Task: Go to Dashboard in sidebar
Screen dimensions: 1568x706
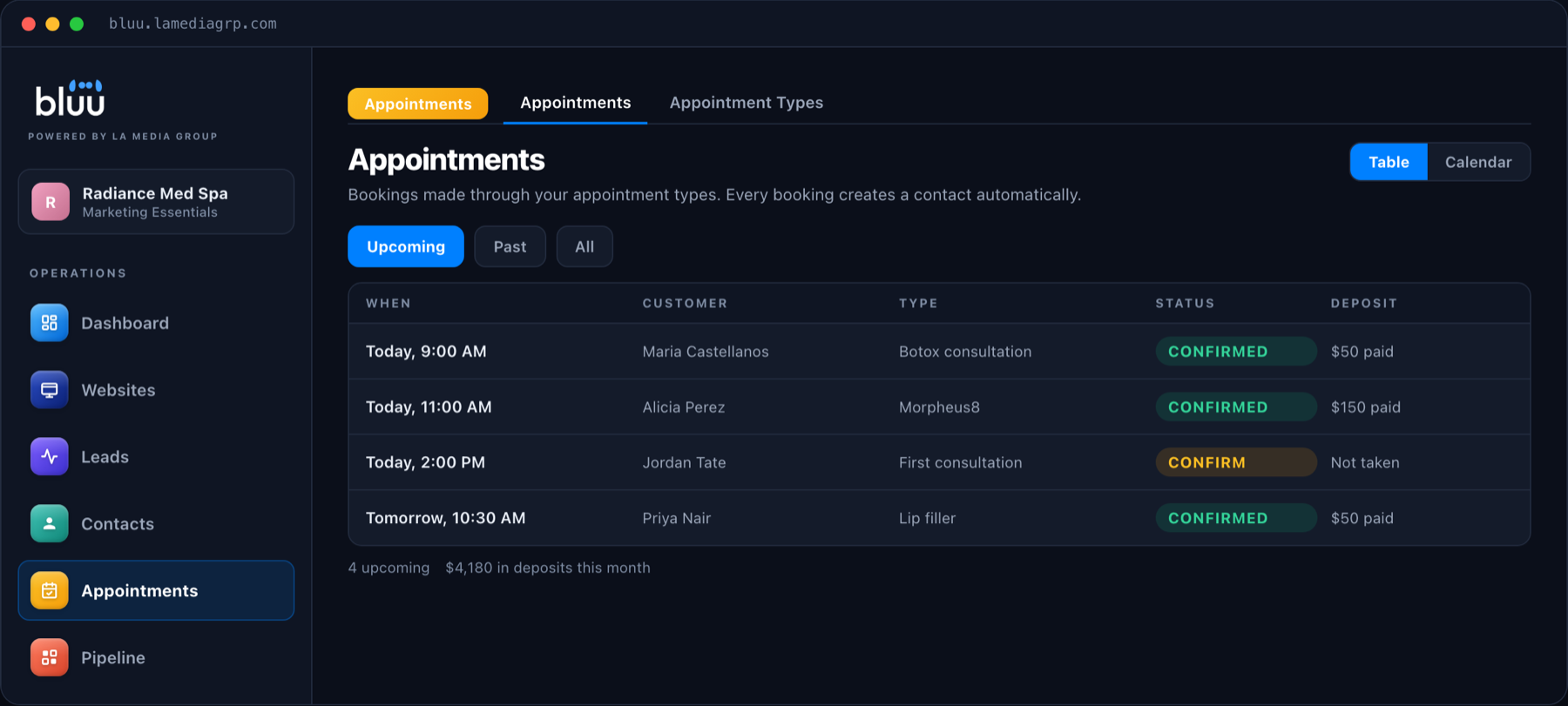Action: coord(125,323)
